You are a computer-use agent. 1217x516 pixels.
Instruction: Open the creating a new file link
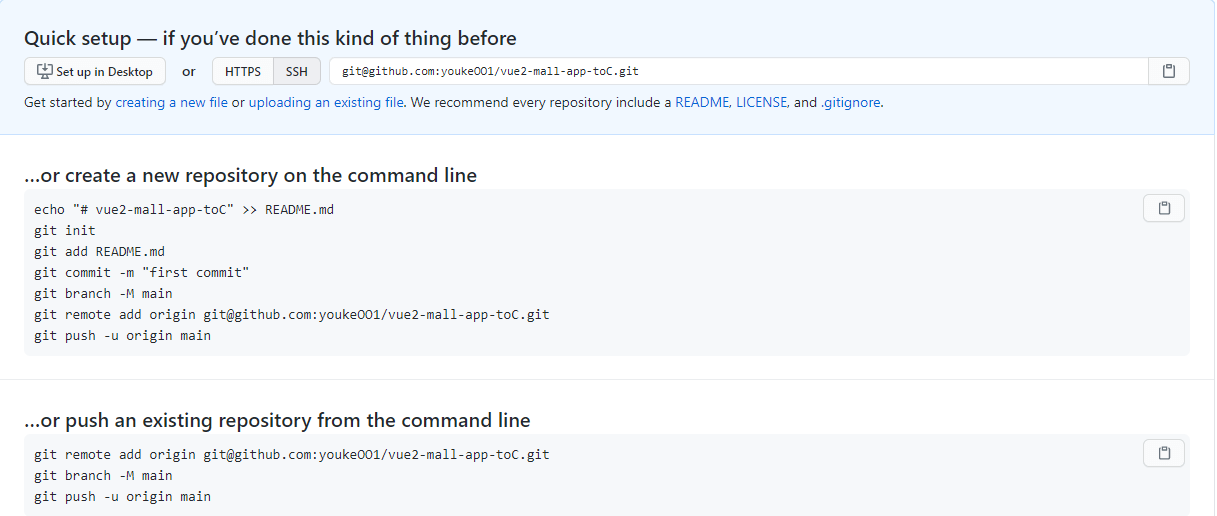tap(172, 102)
